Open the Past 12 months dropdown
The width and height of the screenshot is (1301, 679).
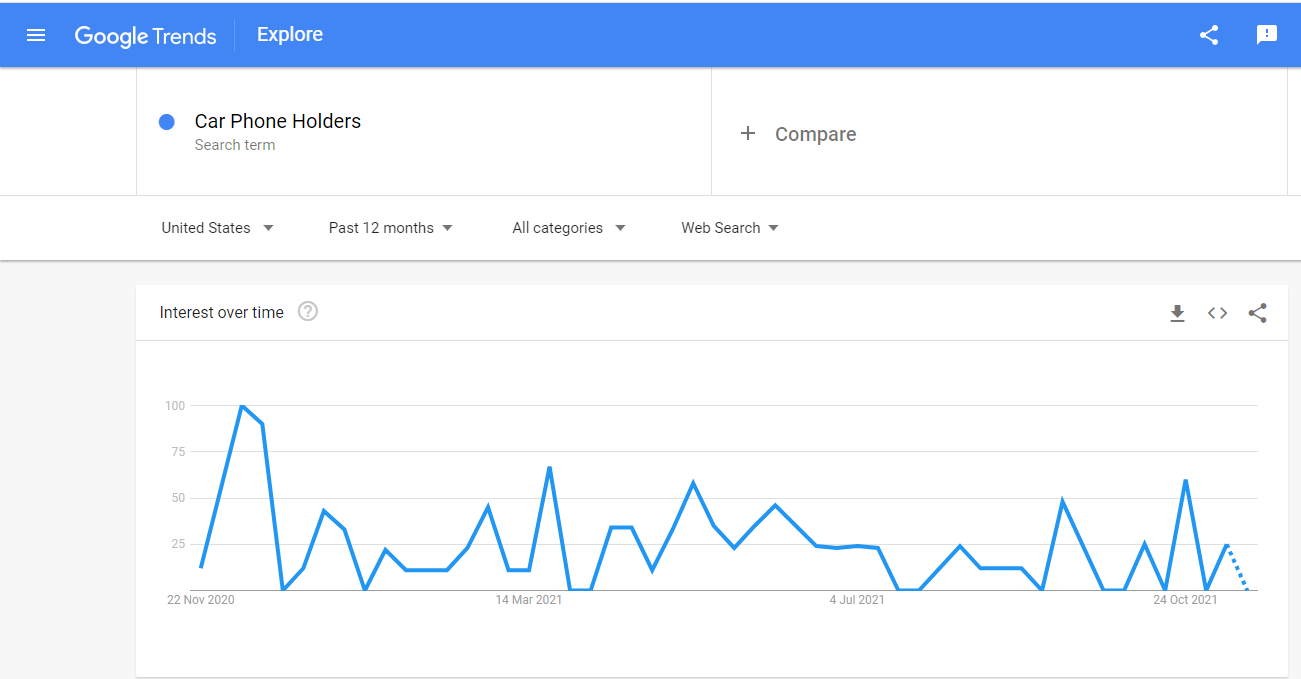coord(391,228)
